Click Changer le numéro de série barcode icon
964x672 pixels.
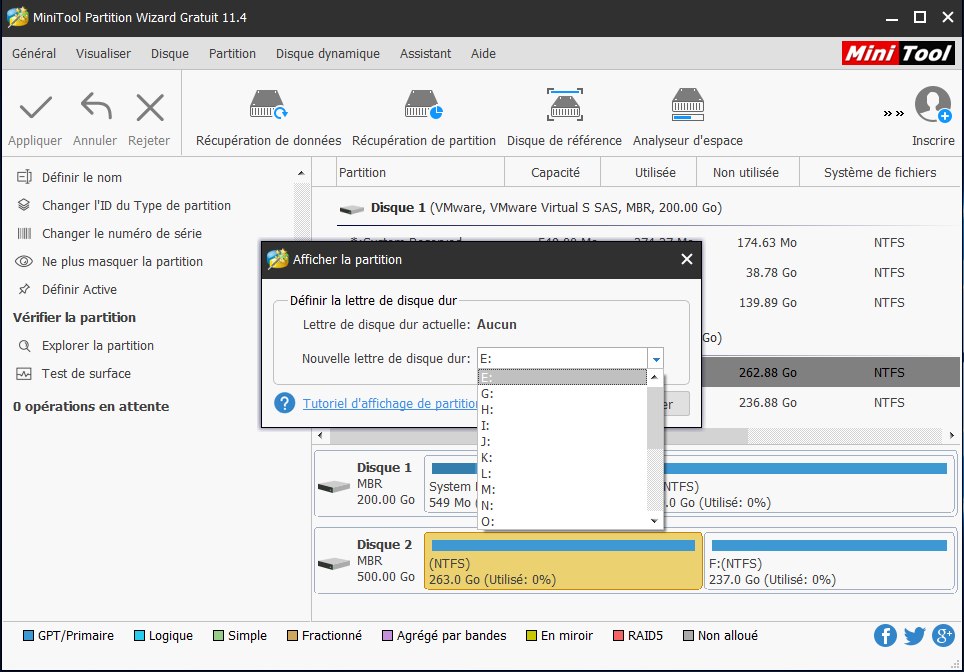[24, 234]
